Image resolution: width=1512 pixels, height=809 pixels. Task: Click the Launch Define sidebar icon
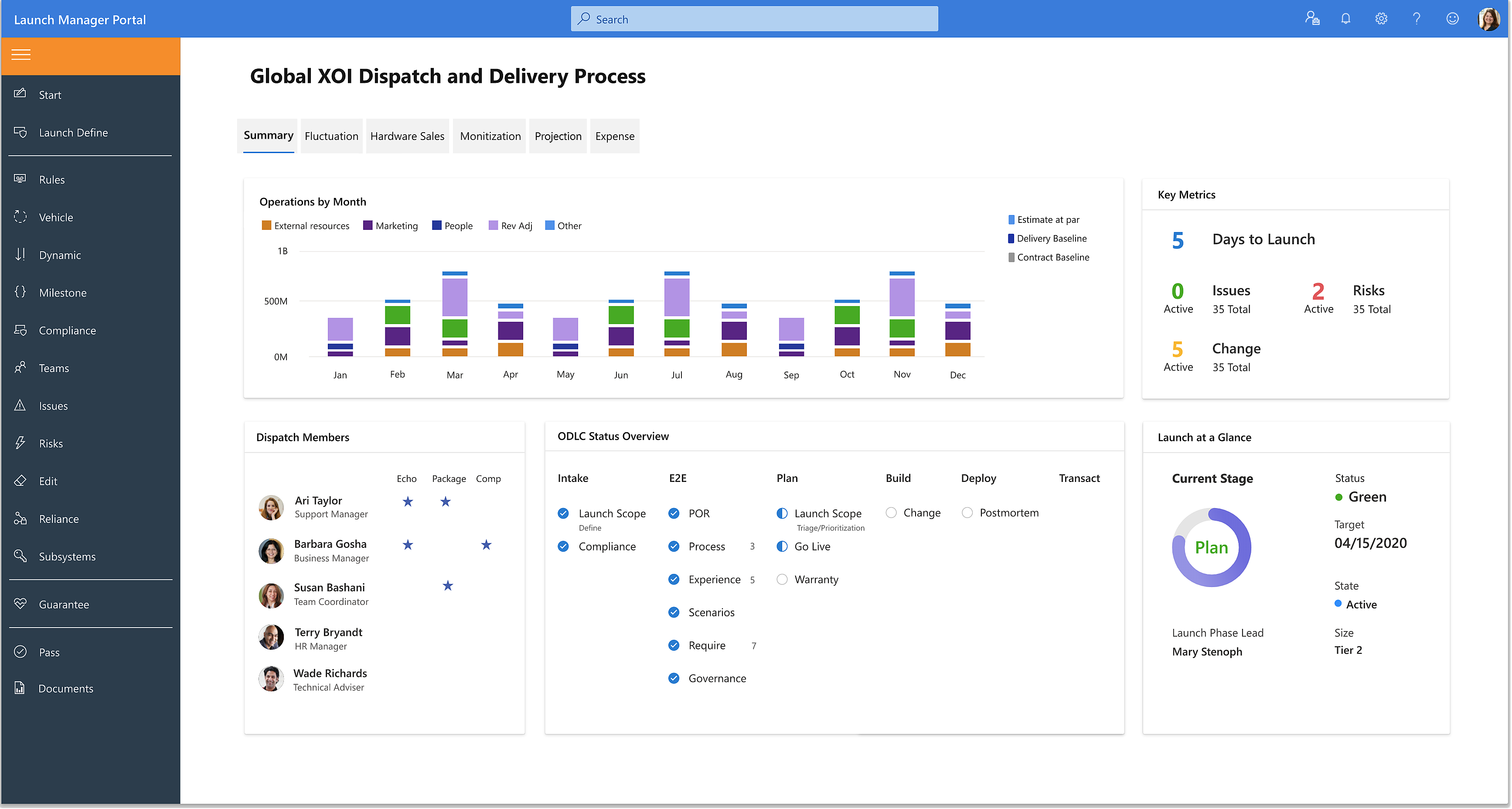pyautogui.click(x=20, y=132)
